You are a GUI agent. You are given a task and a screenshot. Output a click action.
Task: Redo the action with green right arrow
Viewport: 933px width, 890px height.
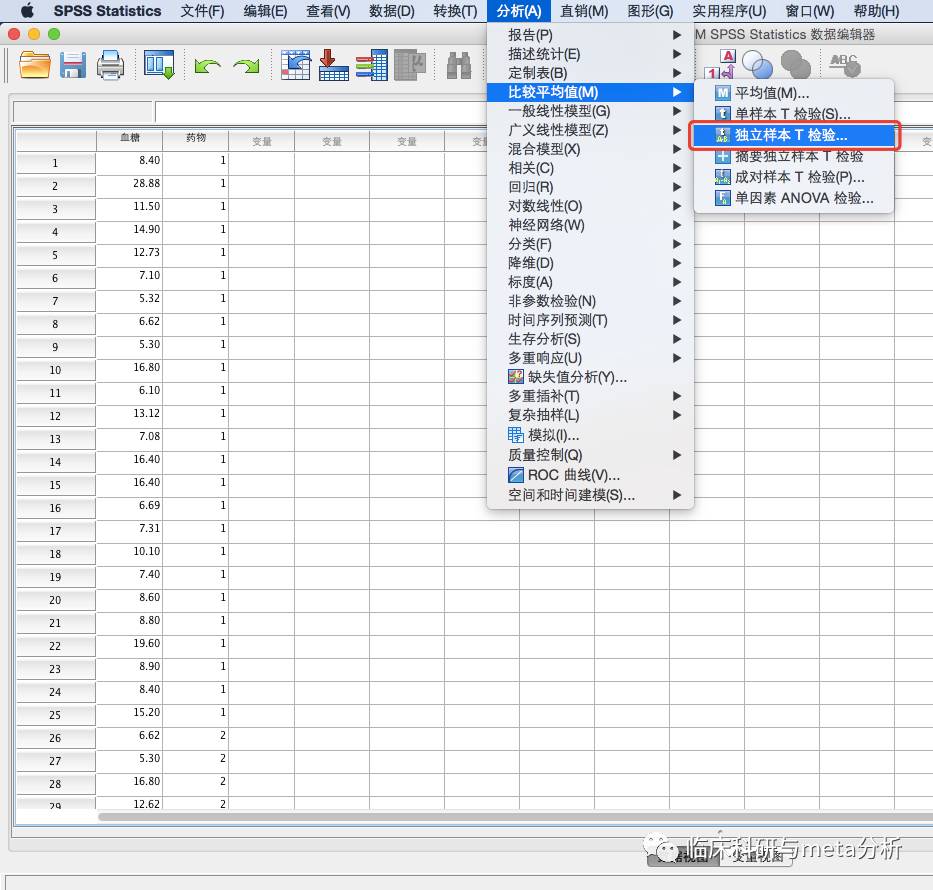tap(246, 65)
